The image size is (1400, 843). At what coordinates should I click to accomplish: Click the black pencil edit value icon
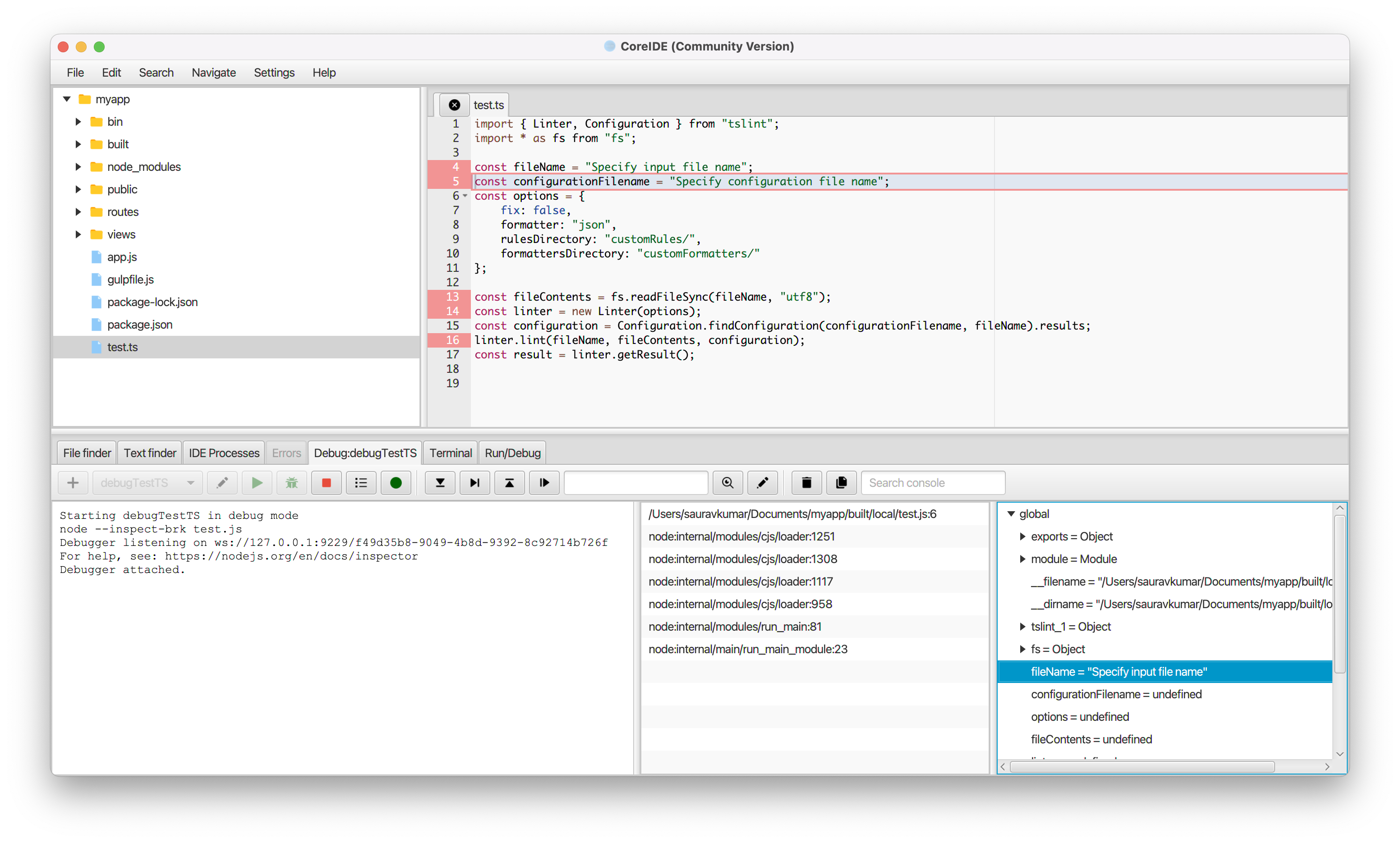point(763,483)
